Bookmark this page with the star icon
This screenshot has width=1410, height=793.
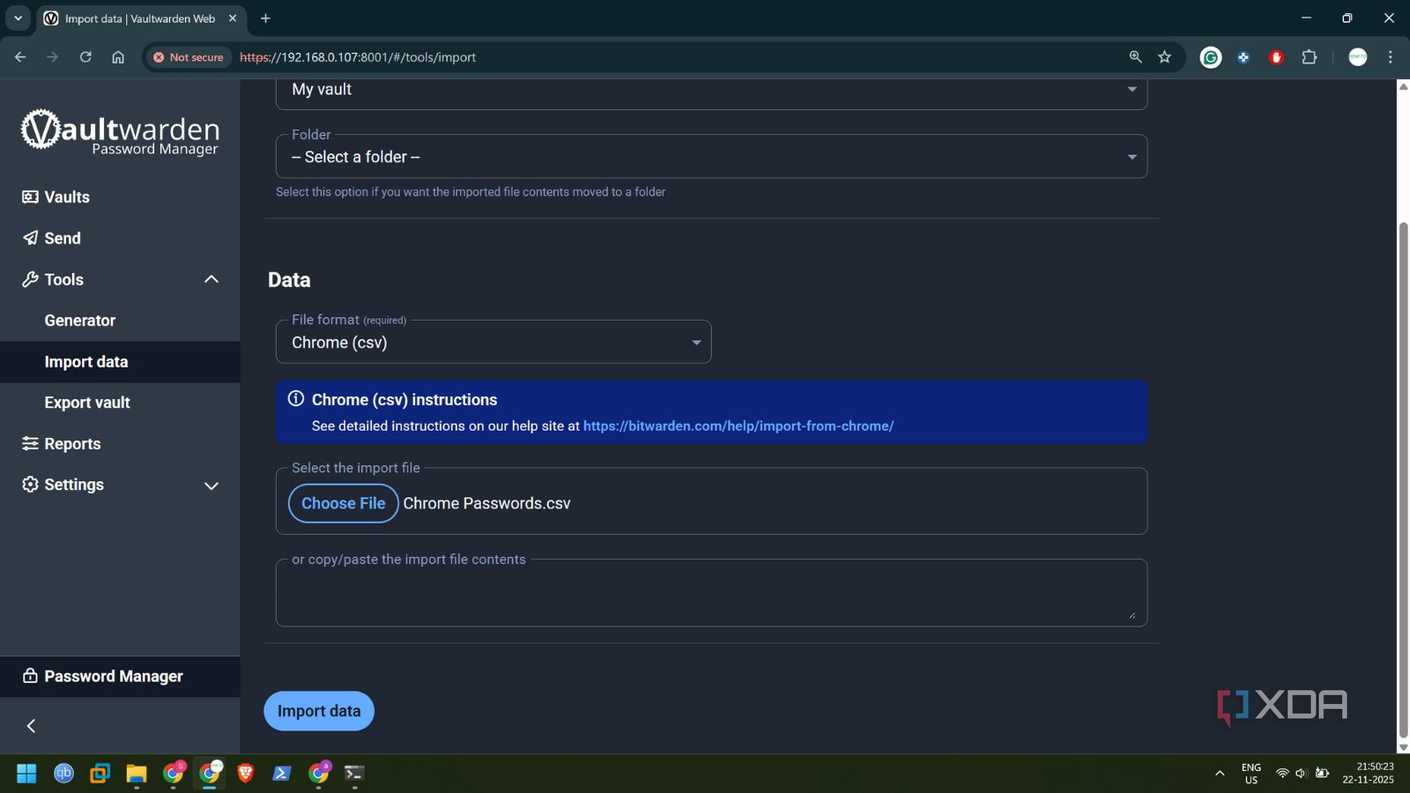point(1165,57)
